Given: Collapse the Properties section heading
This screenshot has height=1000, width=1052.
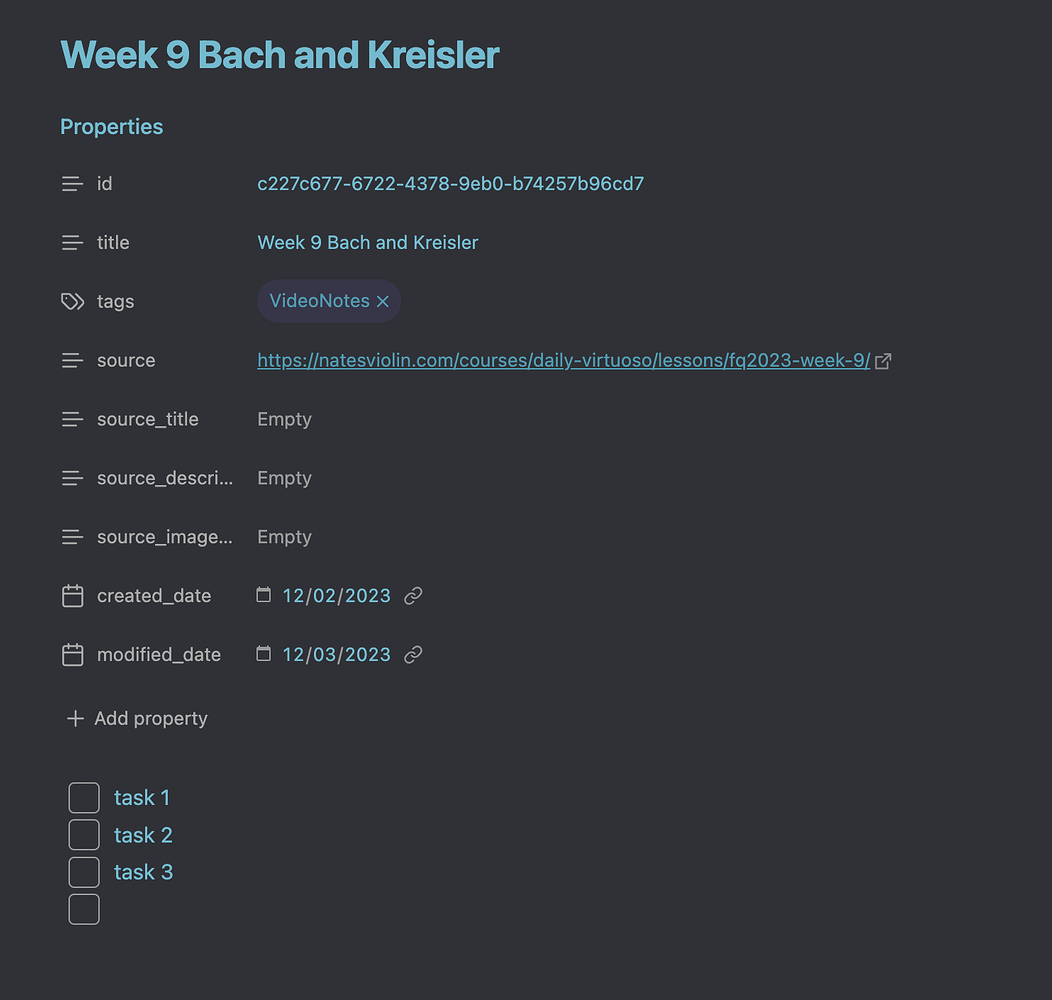Looking at the screenshot, I should [x=111, y=126].
